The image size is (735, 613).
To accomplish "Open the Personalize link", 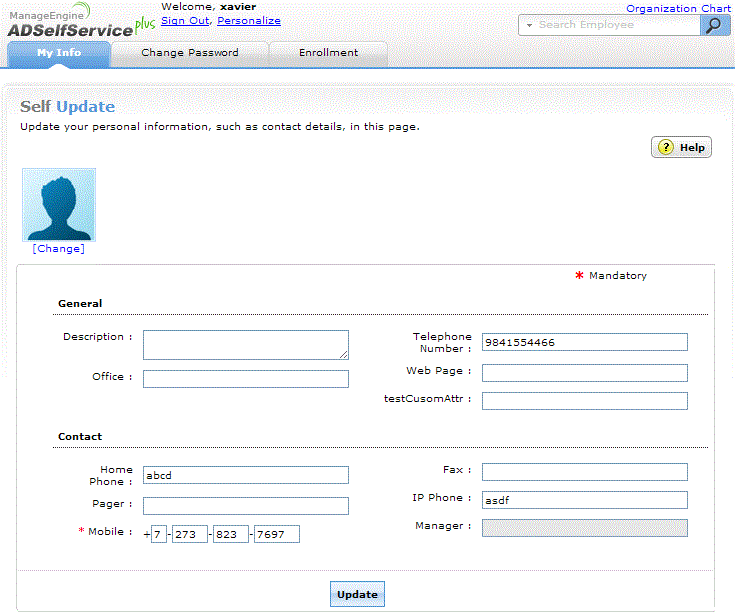I will pos(249,21).
